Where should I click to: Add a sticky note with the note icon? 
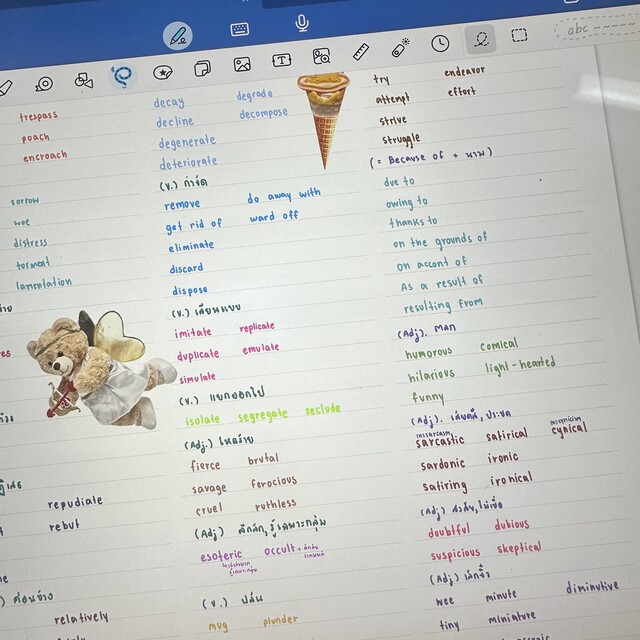click(x=202, y=68)
